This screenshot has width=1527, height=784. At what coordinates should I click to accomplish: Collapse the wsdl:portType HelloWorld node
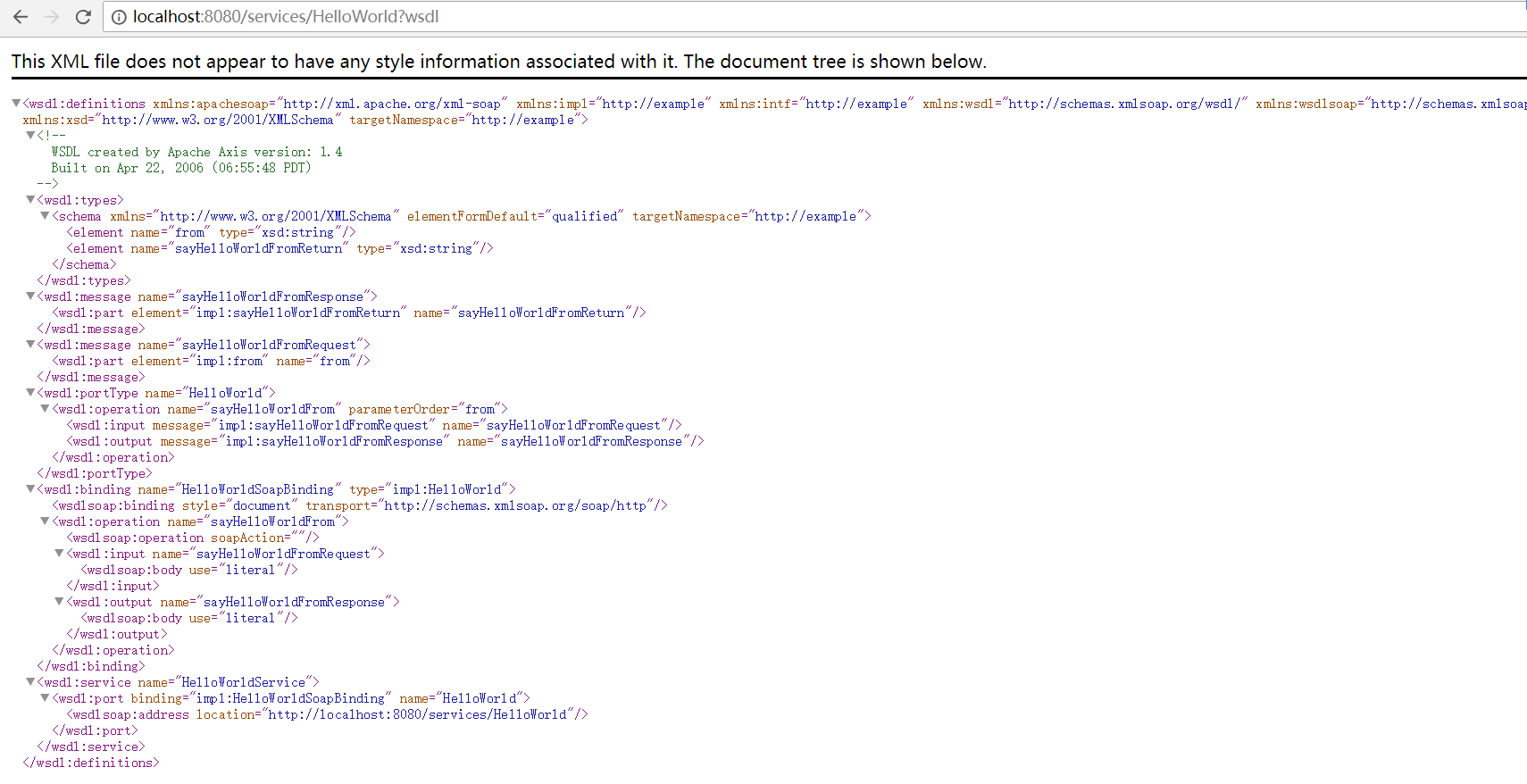coord(30,393)
